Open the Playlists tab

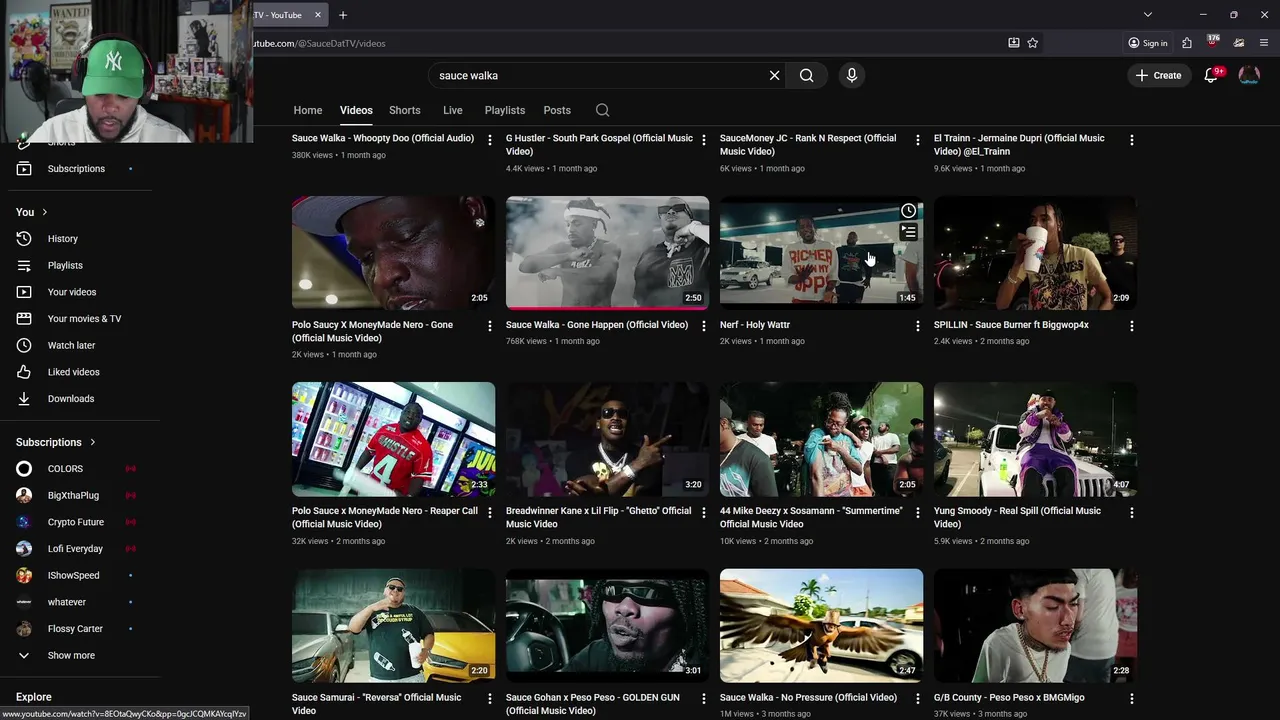click(505, 110)
